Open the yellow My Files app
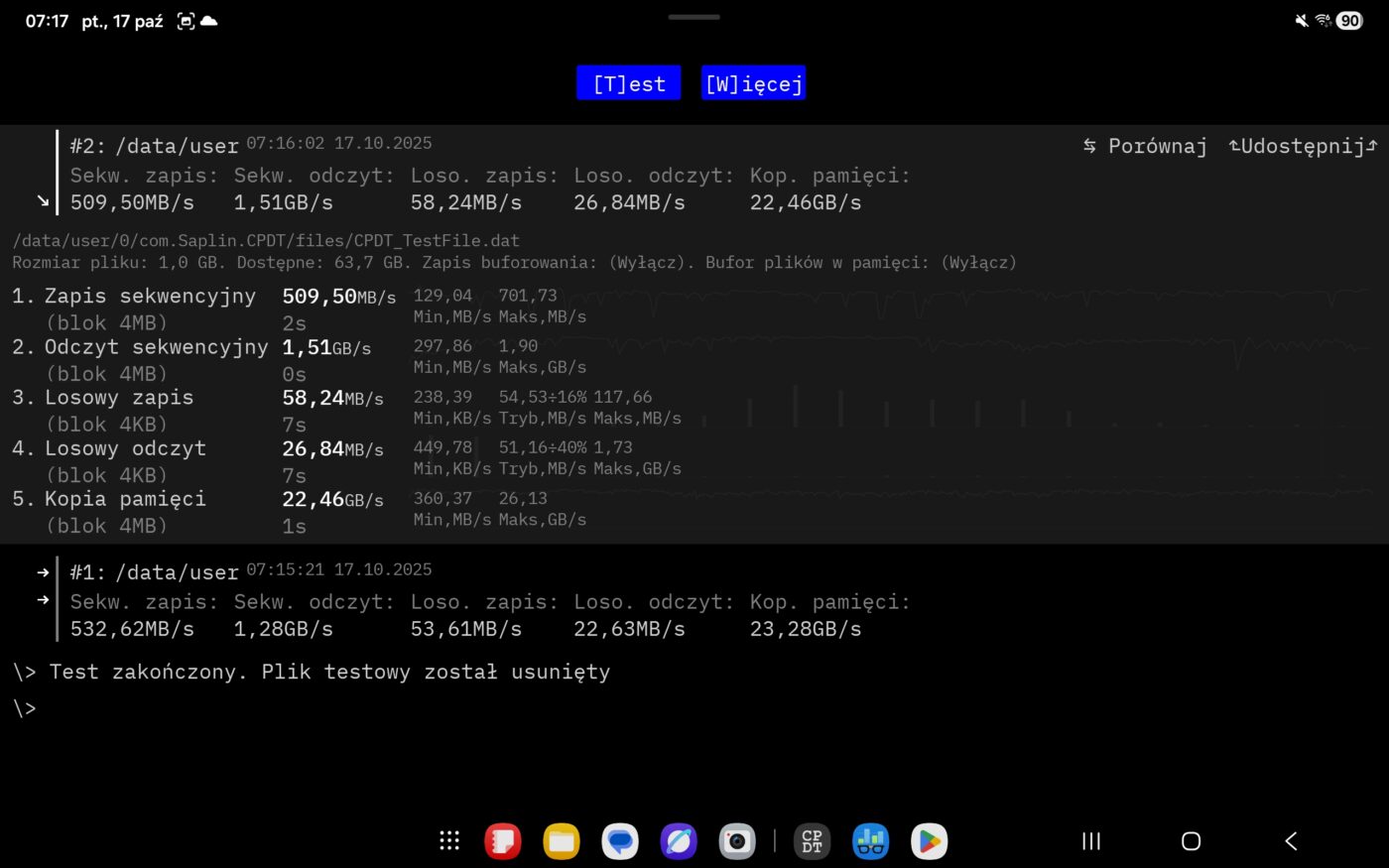This screenshot has width=1389, height=868. 562,841
